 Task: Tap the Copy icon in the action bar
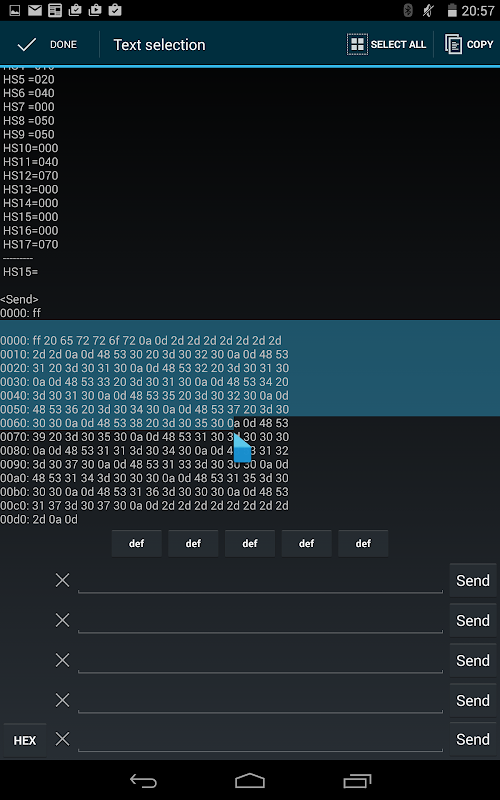[453, 44]
